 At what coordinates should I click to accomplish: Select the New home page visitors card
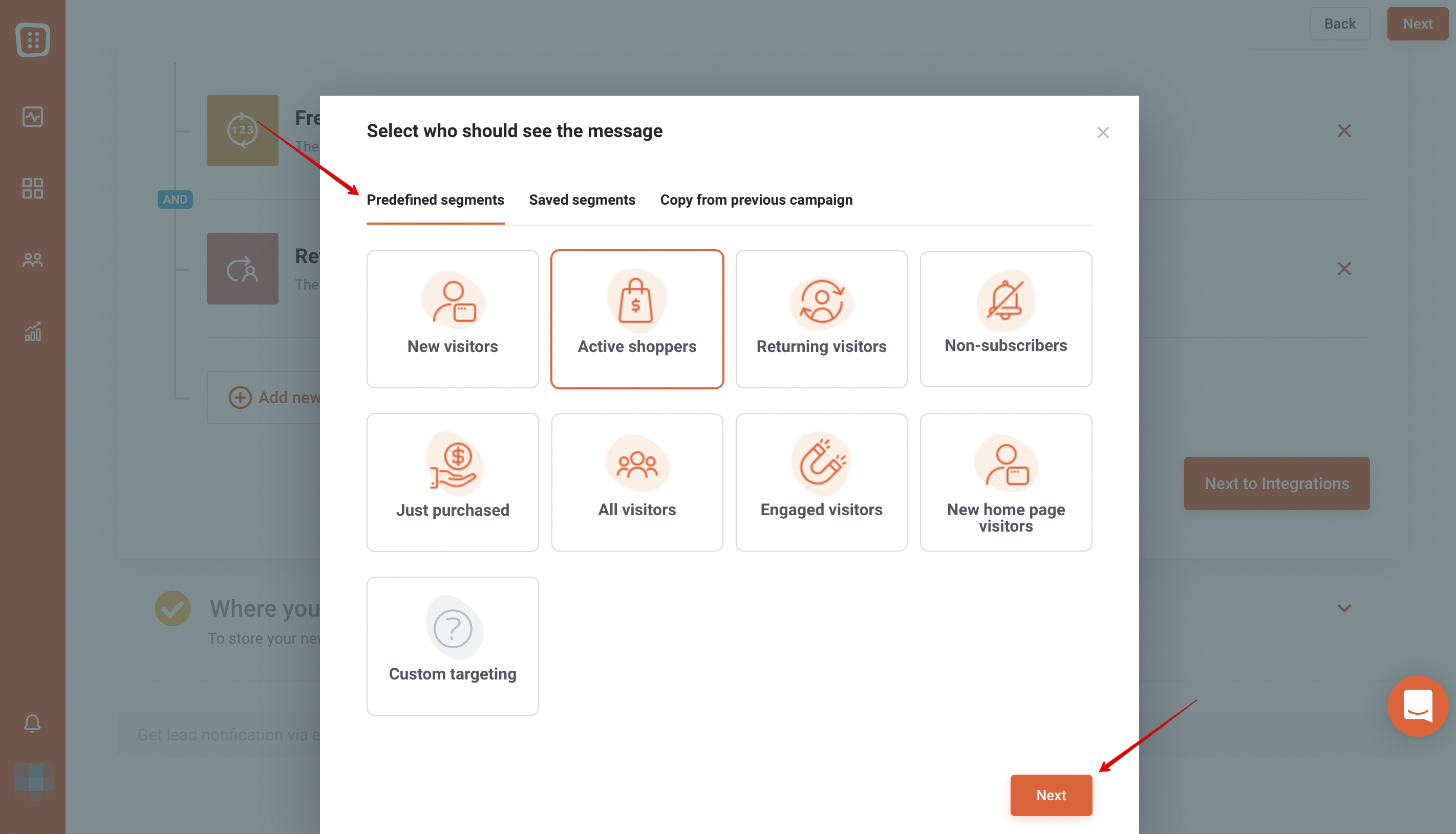click(1005, 482)
